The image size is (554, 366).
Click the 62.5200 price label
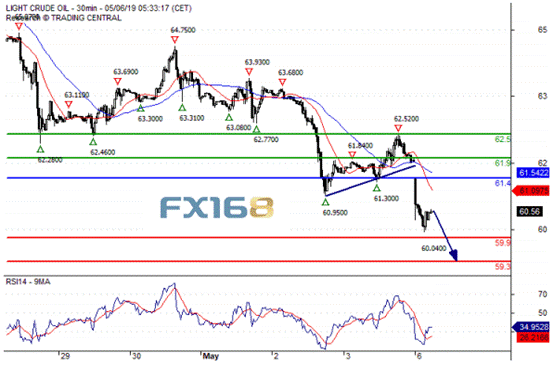[406, 119]
